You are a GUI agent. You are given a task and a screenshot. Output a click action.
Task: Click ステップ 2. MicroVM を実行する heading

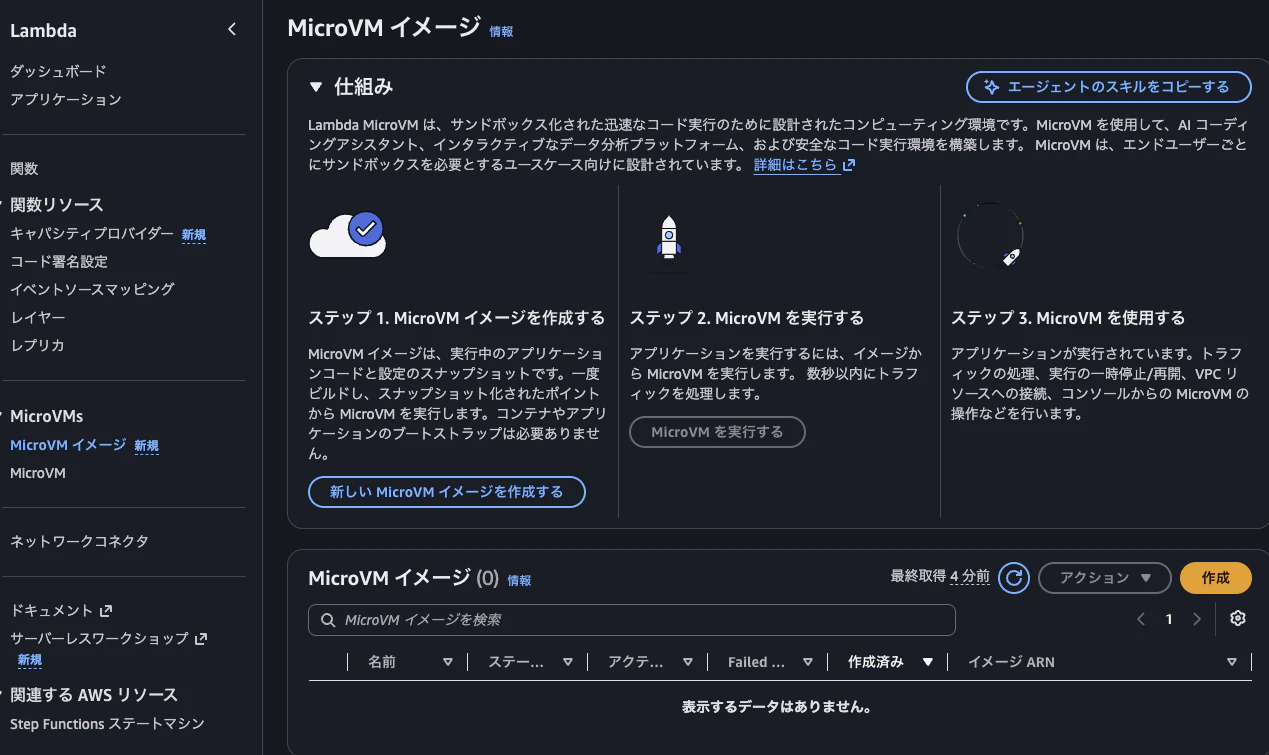click(x=747, y=318)
